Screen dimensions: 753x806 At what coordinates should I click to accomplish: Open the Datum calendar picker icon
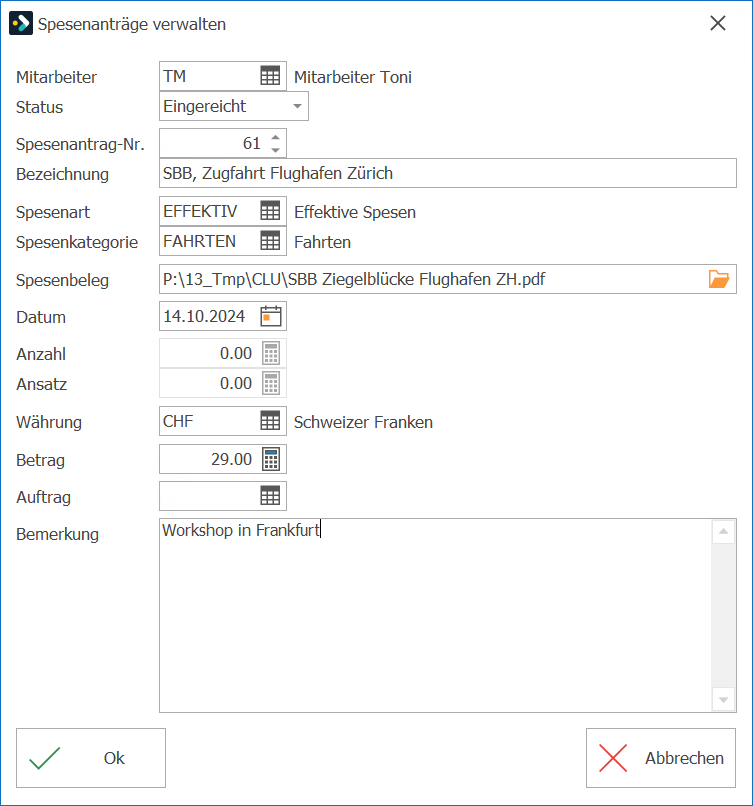(x=271, y=316)
